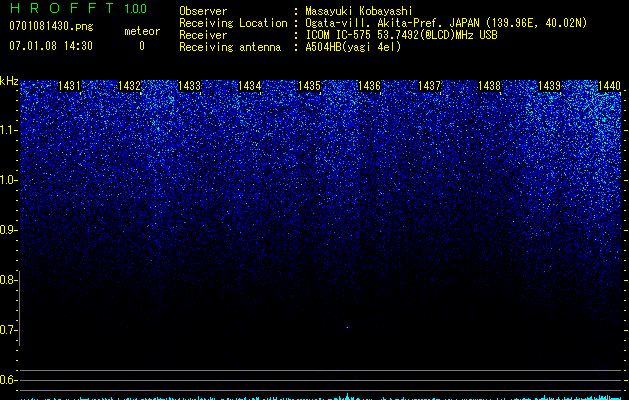Click the HROFFT 1.0.0 title text
The image size is (629, 400).
78,8
